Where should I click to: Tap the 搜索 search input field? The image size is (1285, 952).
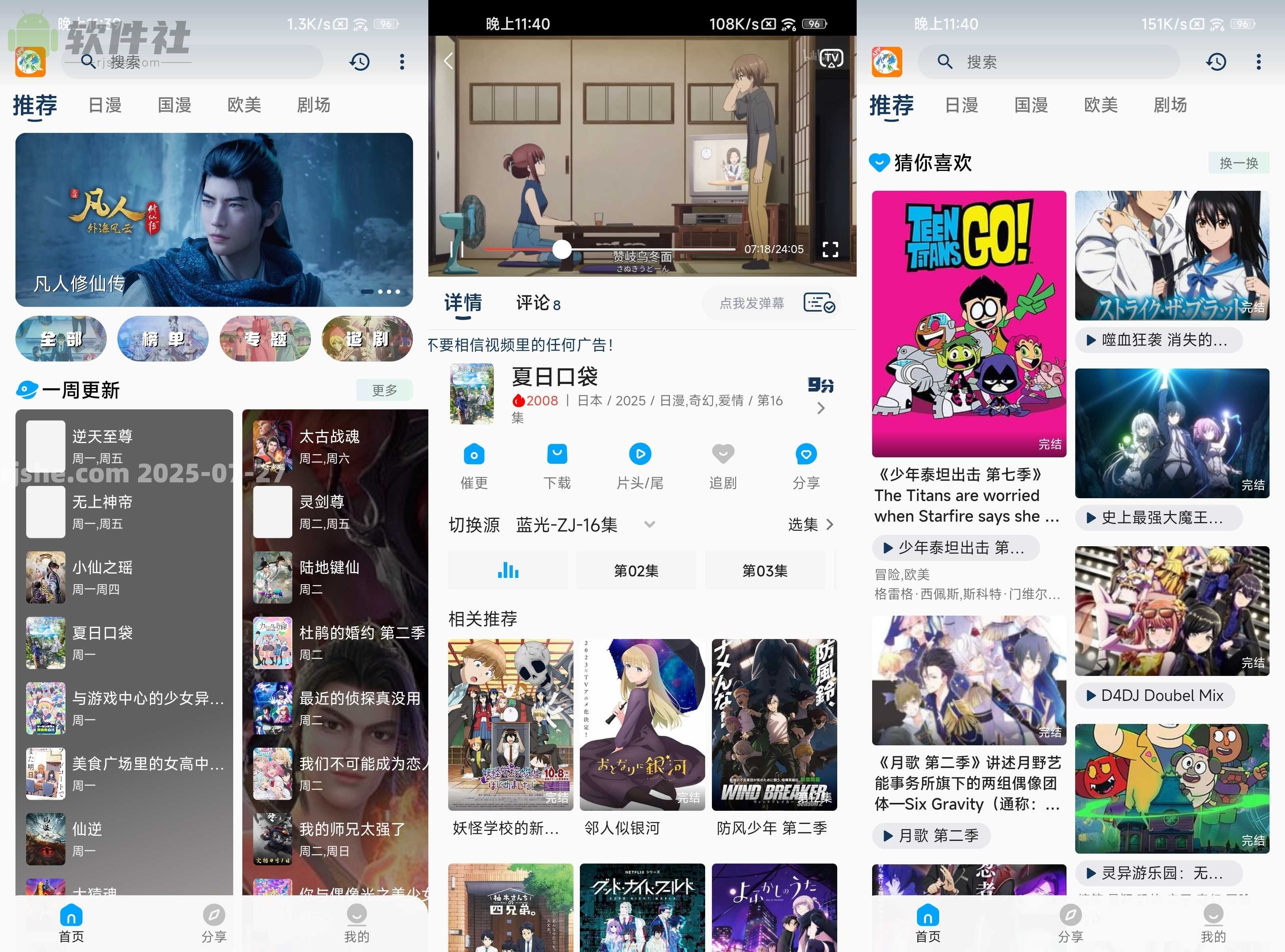[1049, 61]
